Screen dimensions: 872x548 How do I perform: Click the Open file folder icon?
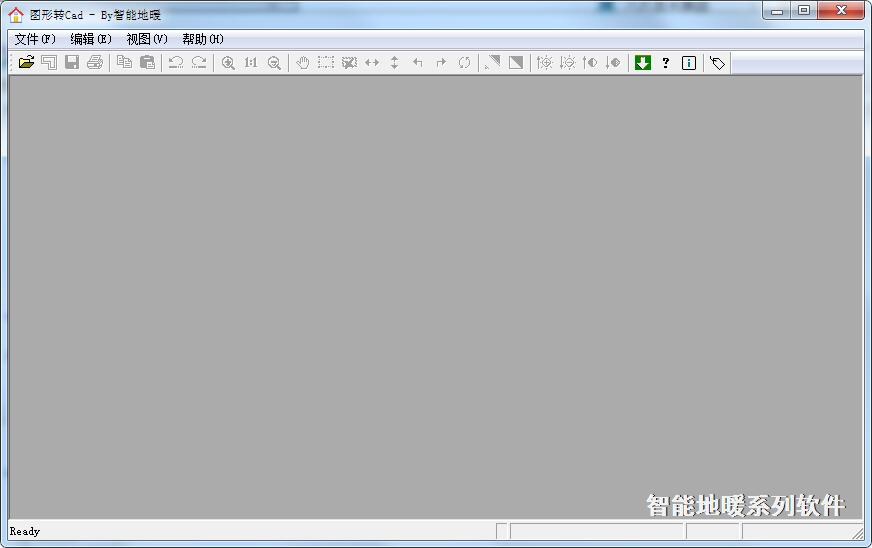[x=26, y=62]
